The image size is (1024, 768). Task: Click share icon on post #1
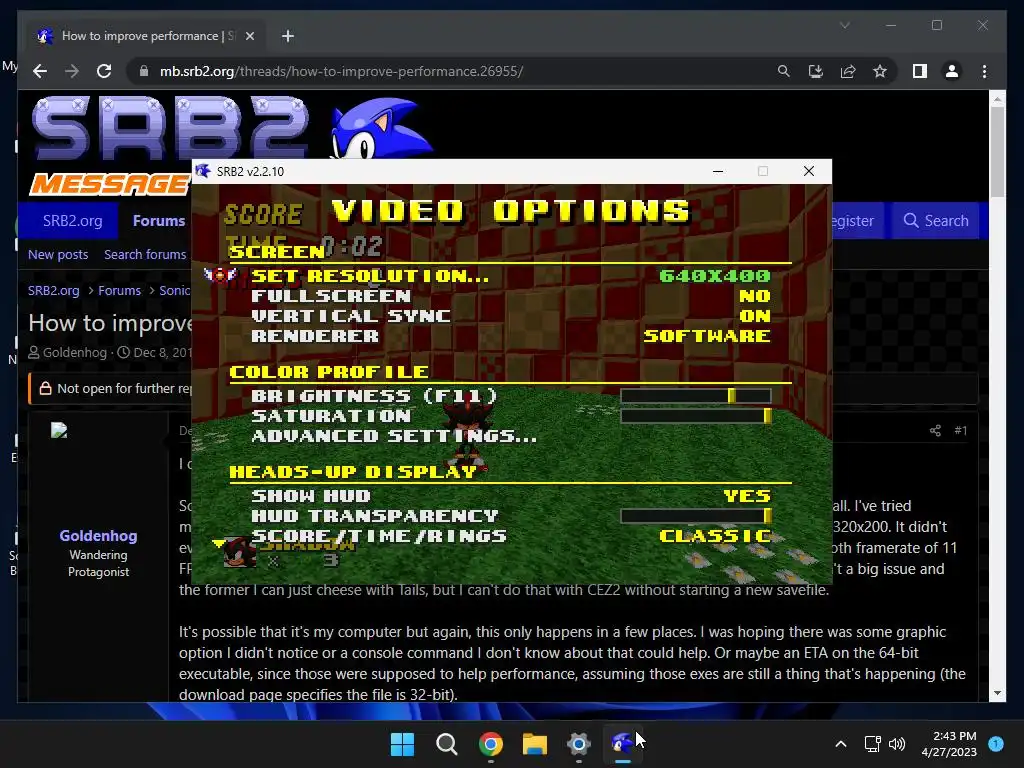tap(935, 430)
